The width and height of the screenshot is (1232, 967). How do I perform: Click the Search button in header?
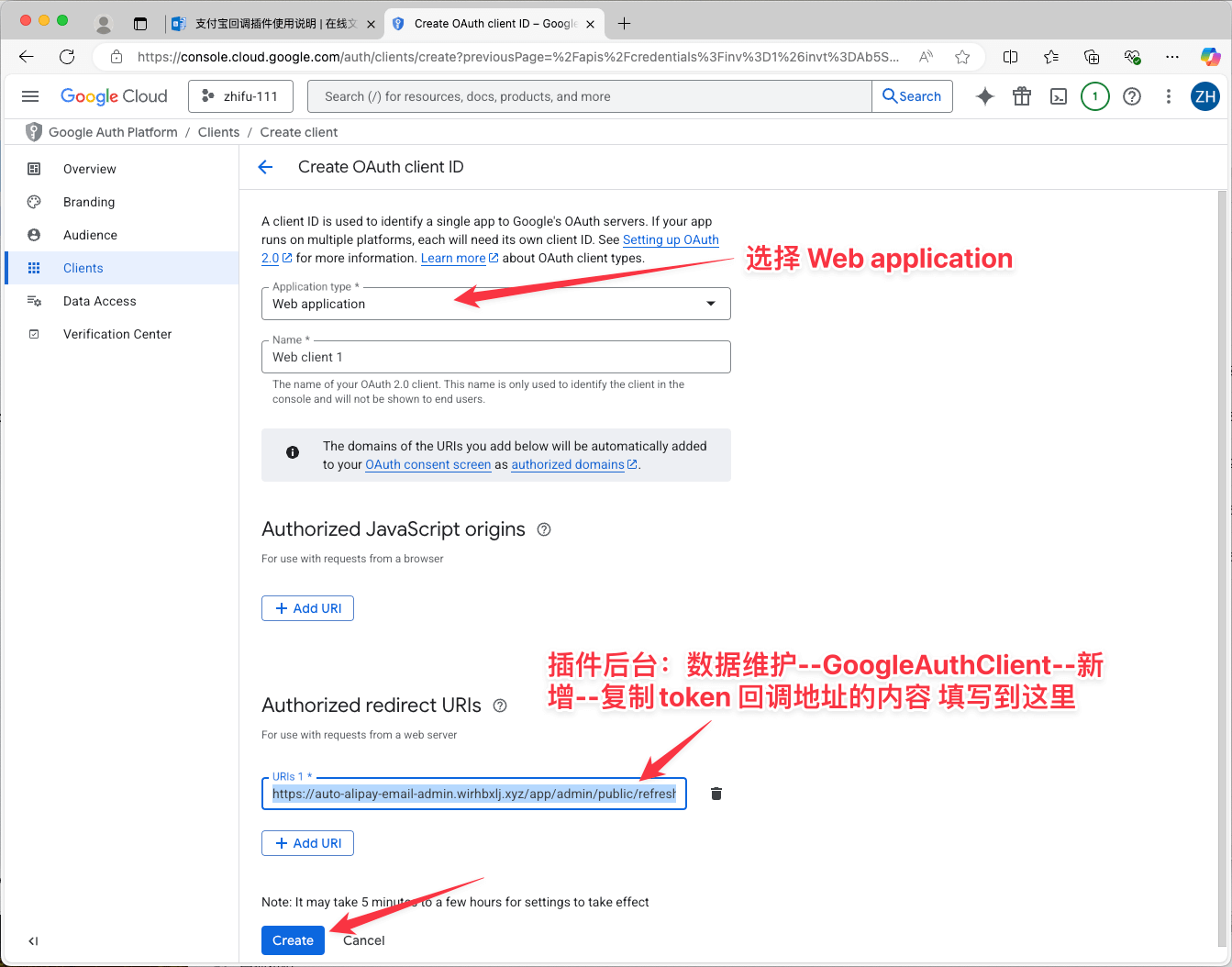[912, 96]
